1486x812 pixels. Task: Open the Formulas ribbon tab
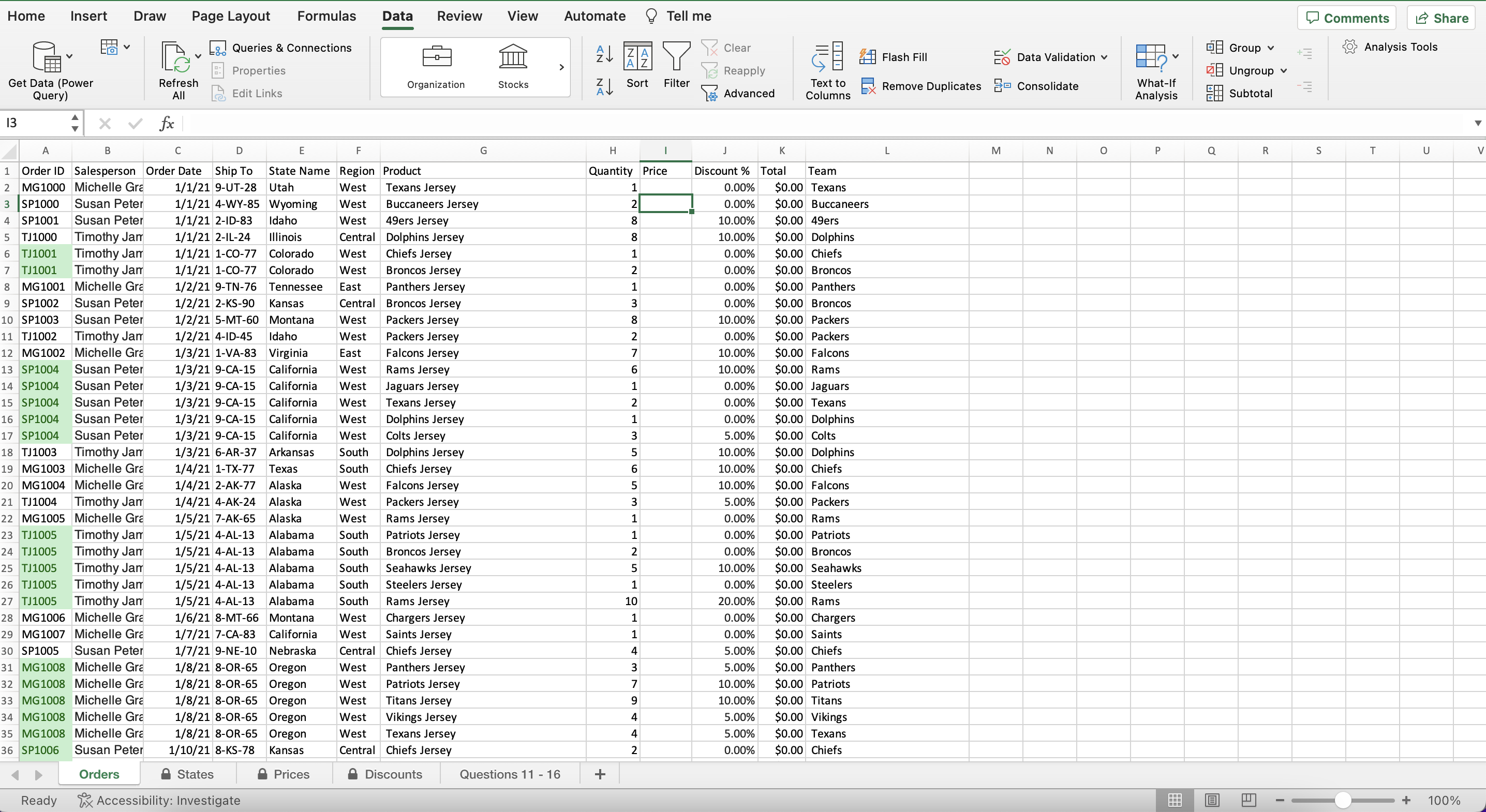pyautogui.click(x=326, y=16)
